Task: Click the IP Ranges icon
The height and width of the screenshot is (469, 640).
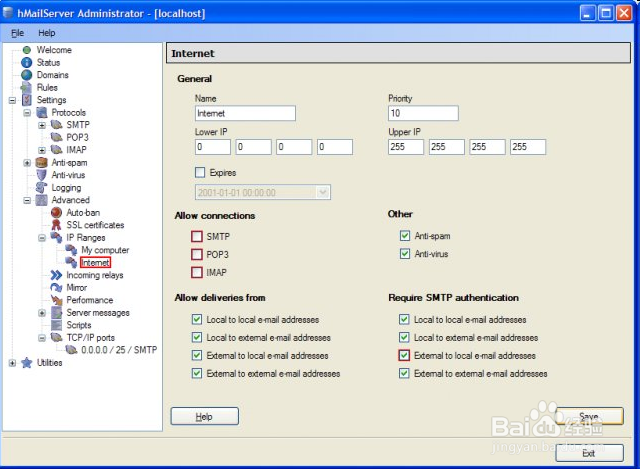Action: point(56,237)
